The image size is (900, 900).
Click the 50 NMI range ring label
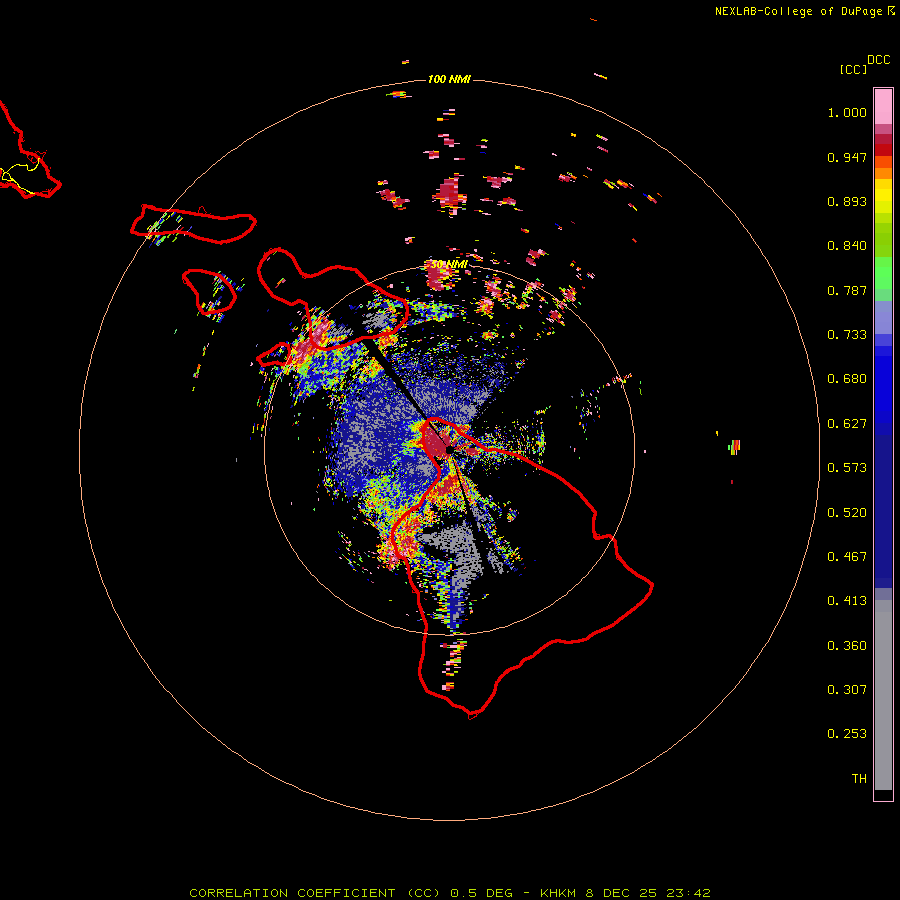tap(449, 265)
